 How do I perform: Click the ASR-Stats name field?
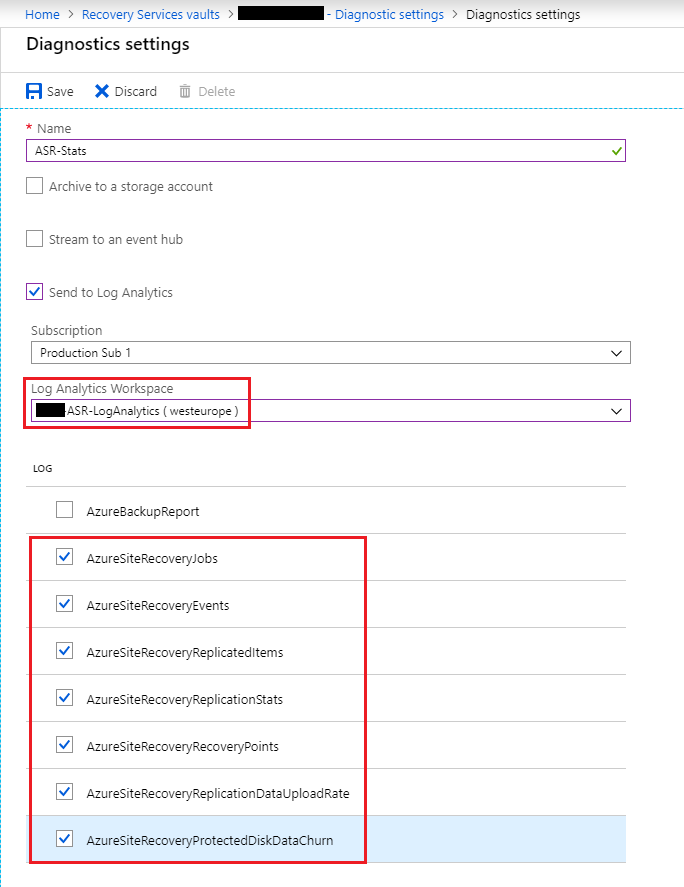[x=300, y=150]
